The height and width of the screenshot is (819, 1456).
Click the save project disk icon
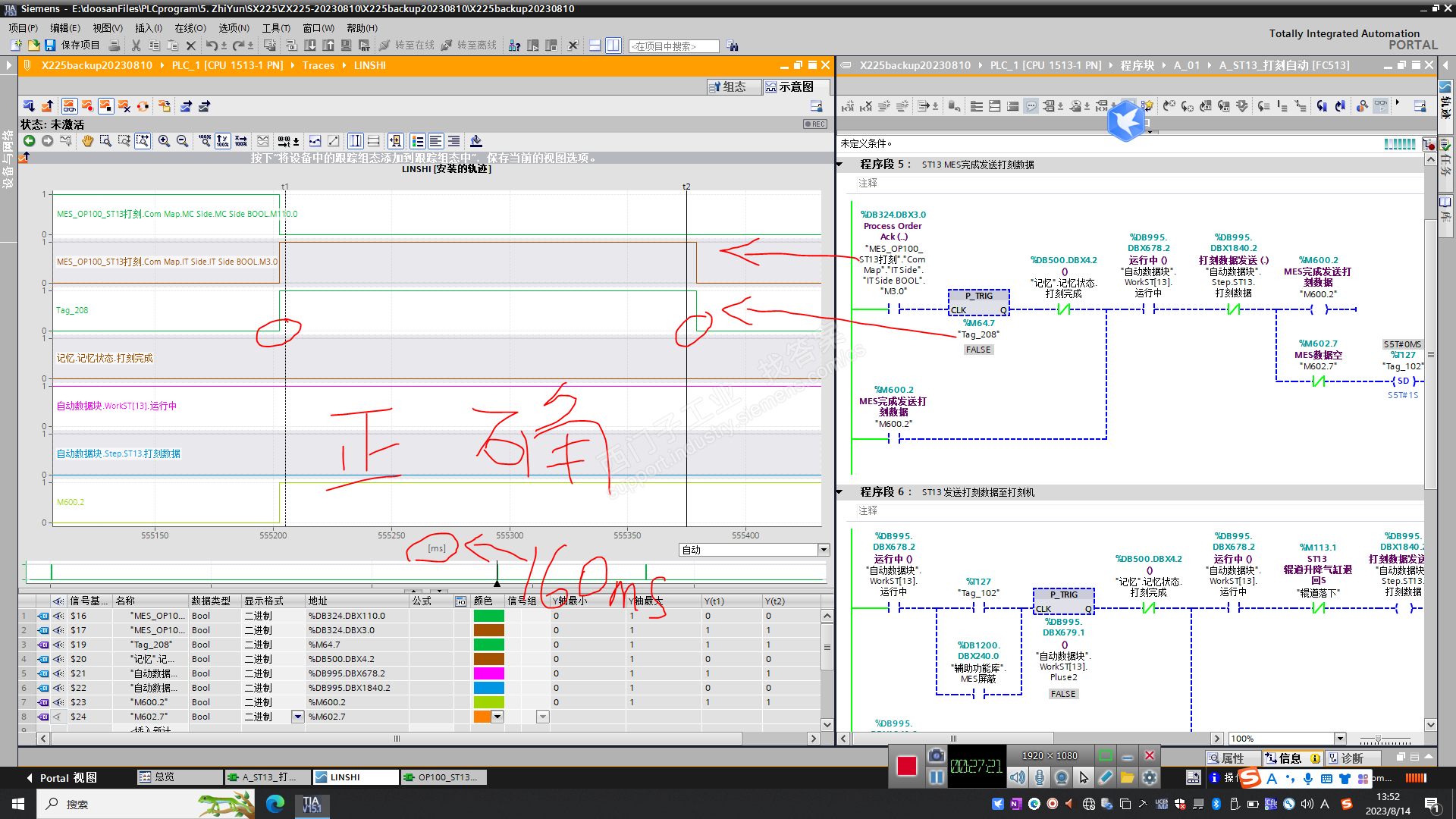pyautogui.click(x=50, y=45)
